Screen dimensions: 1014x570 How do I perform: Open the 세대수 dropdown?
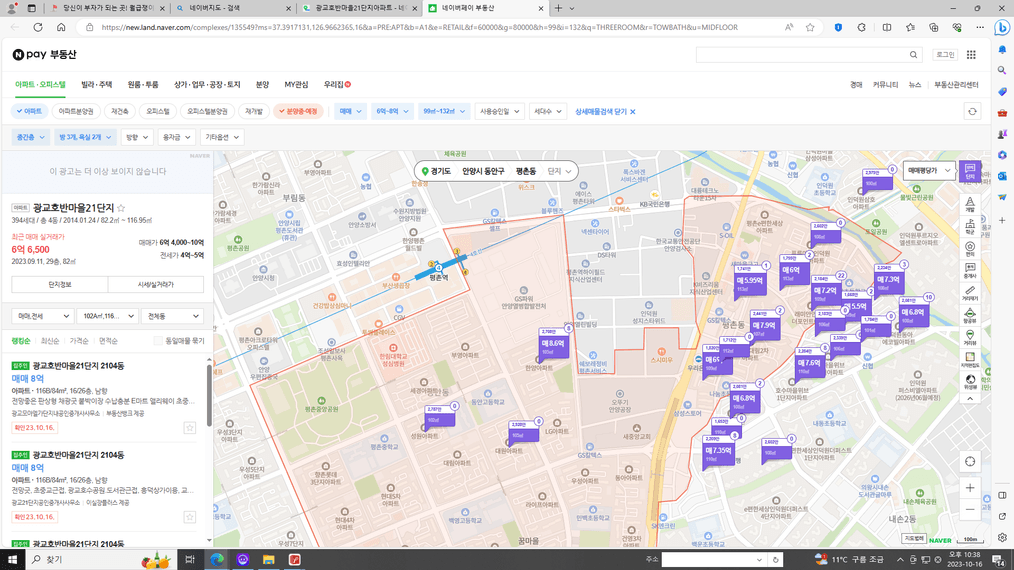pyautogui.click(x=547, y=111)
